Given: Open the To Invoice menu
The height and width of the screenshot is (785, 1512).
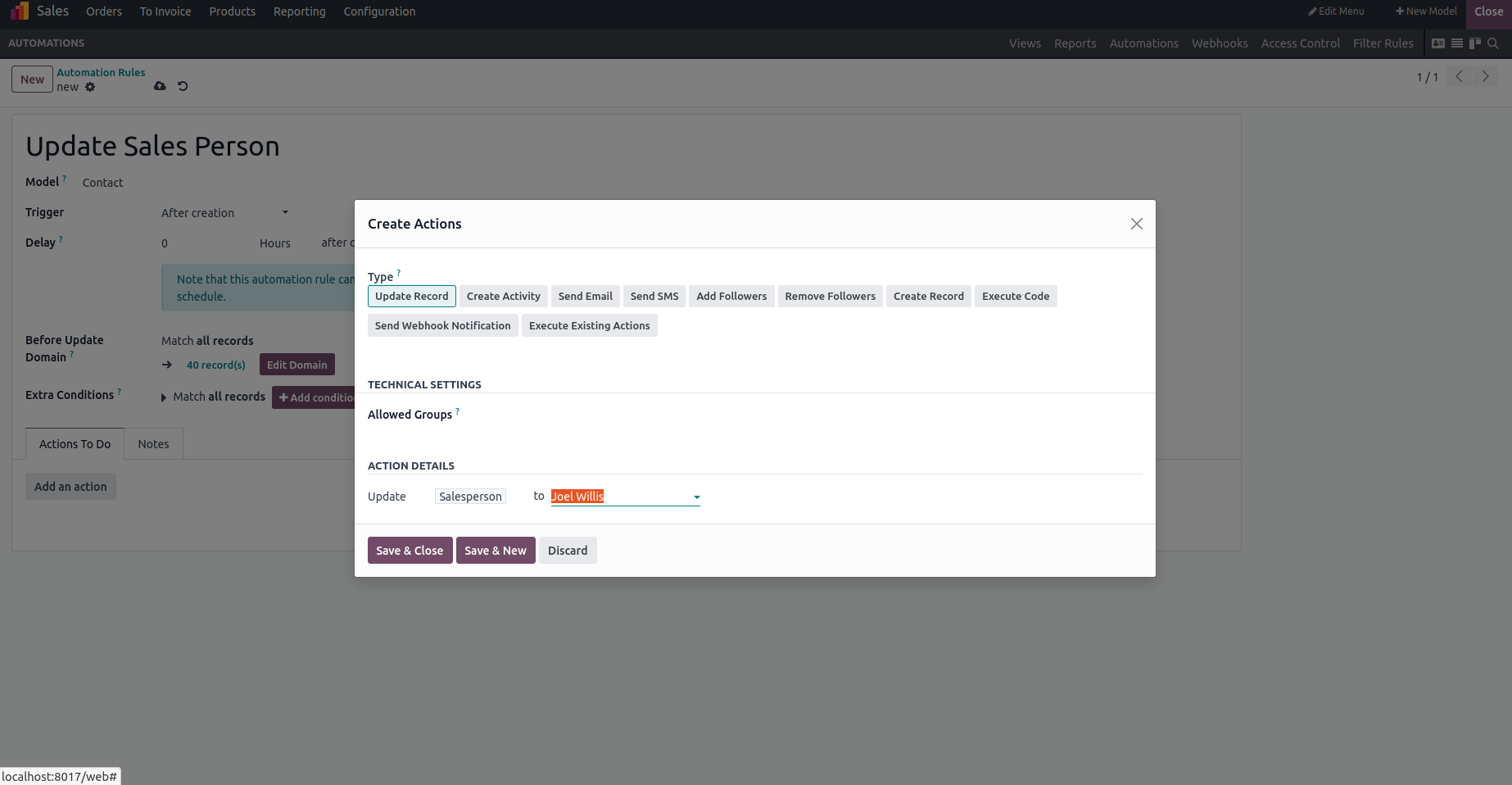Looking at the screenshot, I should (x=165, y=11).
